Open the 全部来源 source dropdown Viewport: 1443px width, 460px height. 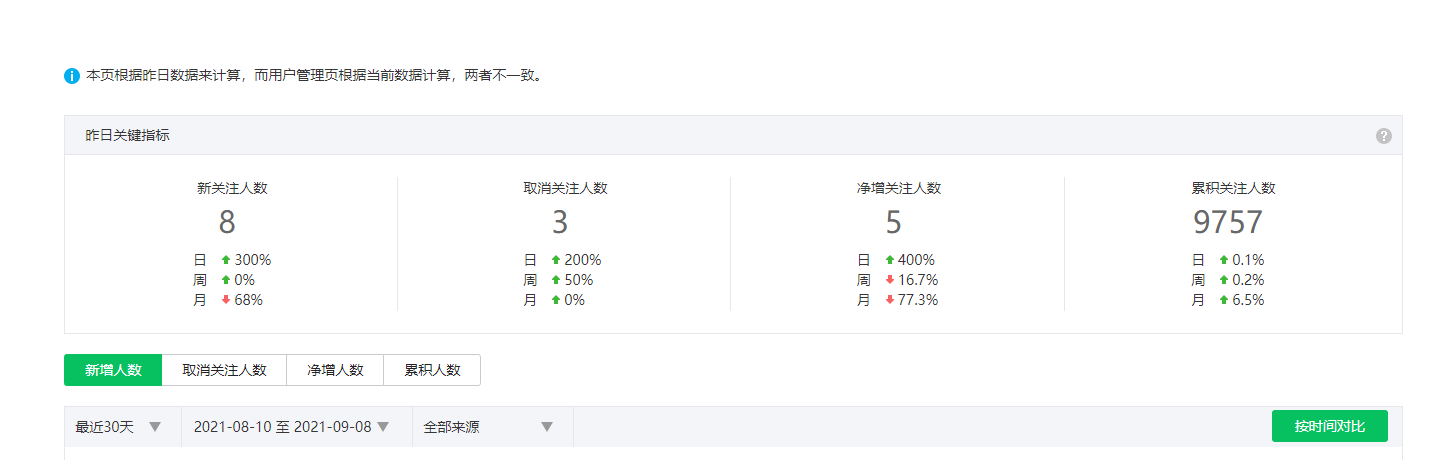click(x=488, y=427)
